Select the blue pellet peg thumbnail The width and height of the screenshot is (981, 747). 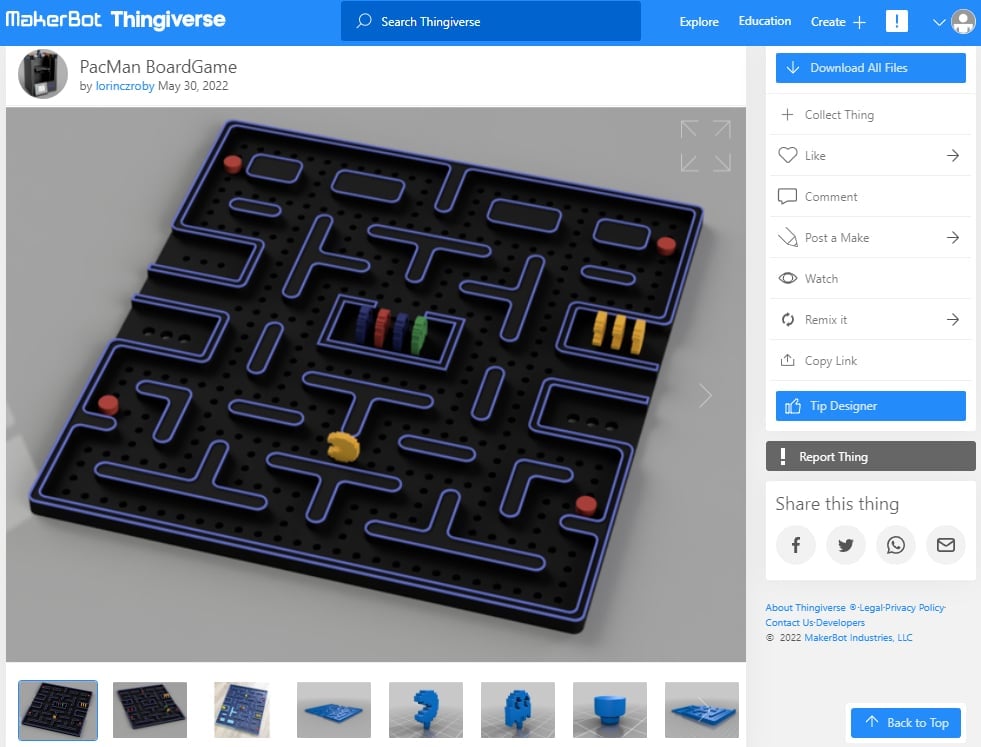[609, 710]
